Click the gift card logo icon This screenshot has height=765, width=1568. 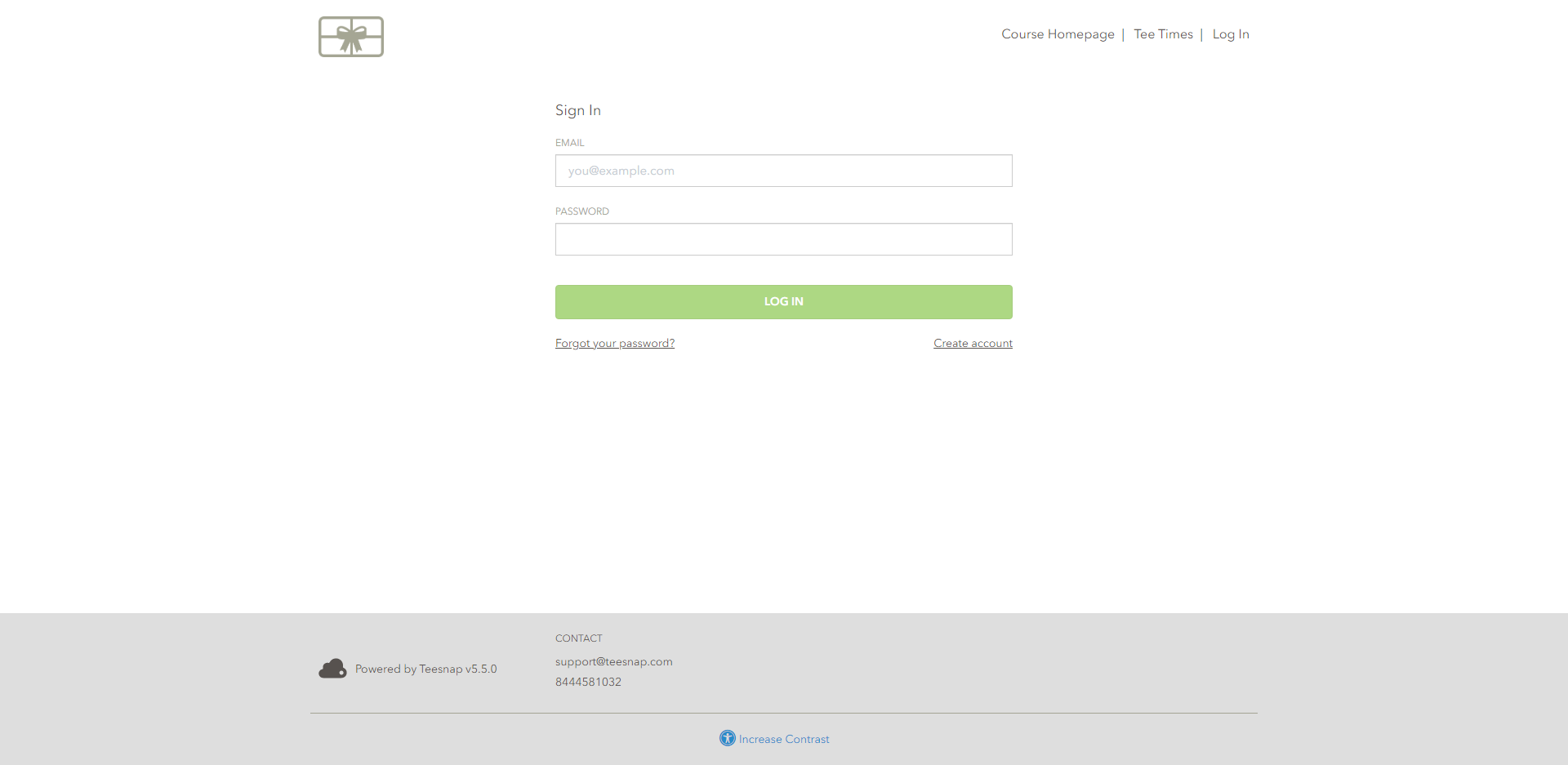pos(351,37)
